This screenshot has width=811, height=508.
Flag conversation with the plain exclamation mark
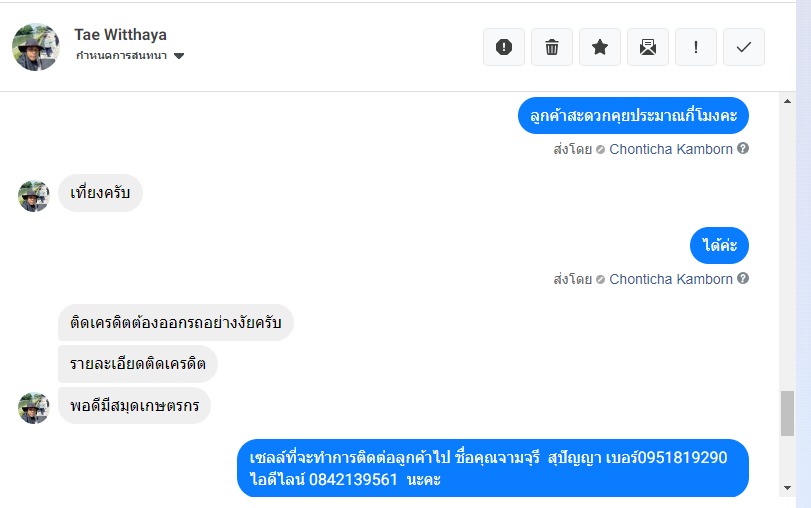(x=696, y=47)
